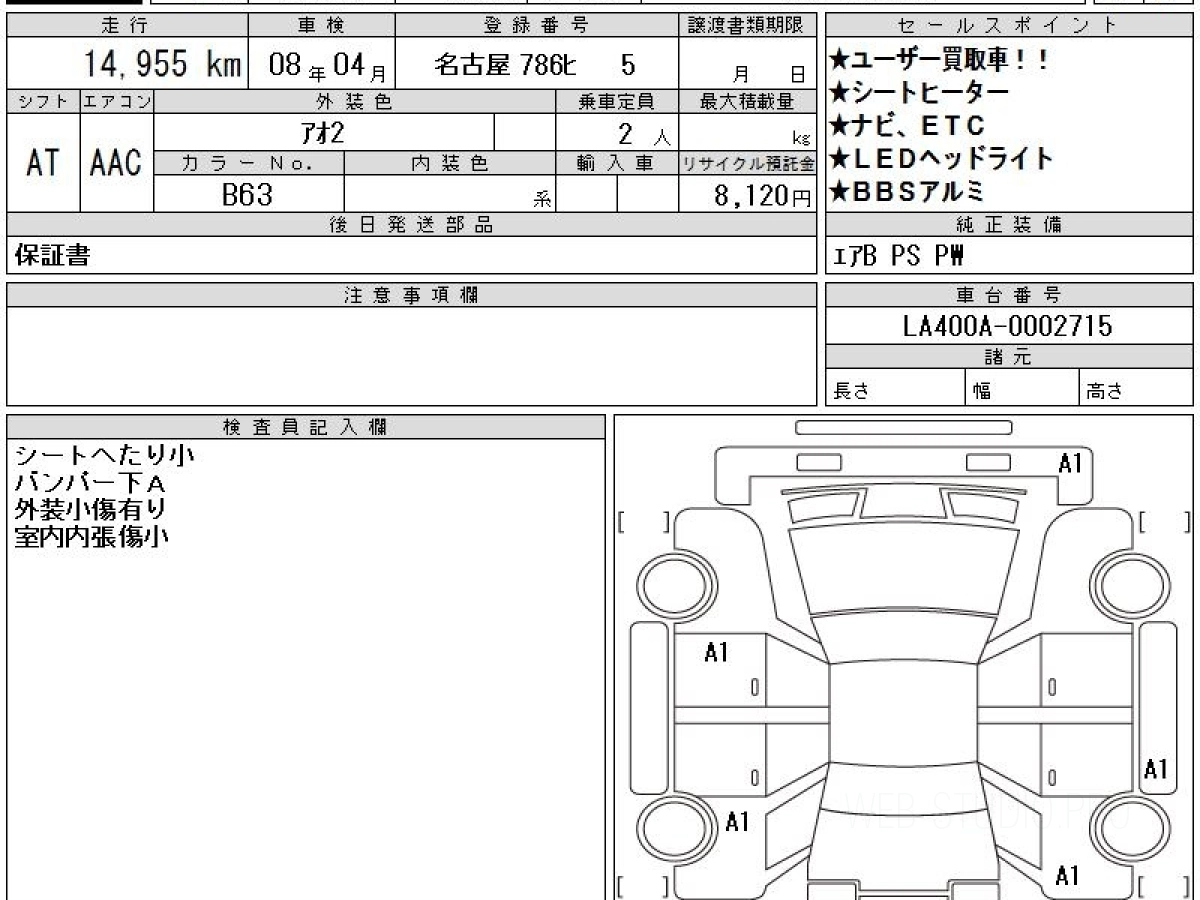The width and height of the screenshot is (1200, 900).
Task: Select inspector note 外装小傷有り
Action: point(90,510)
